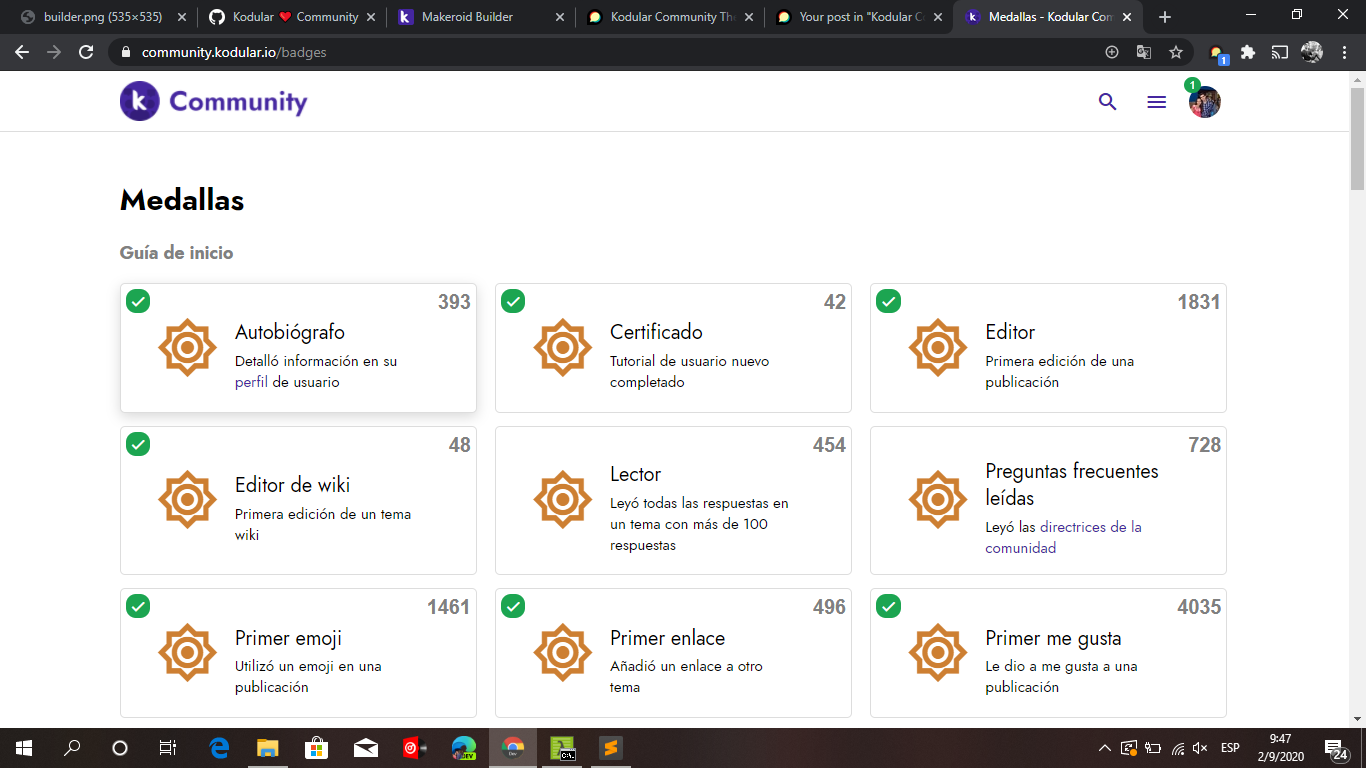Click the green checkmark on the Certificado badge
Screen dimensions: 1366x768
point(513,301)
